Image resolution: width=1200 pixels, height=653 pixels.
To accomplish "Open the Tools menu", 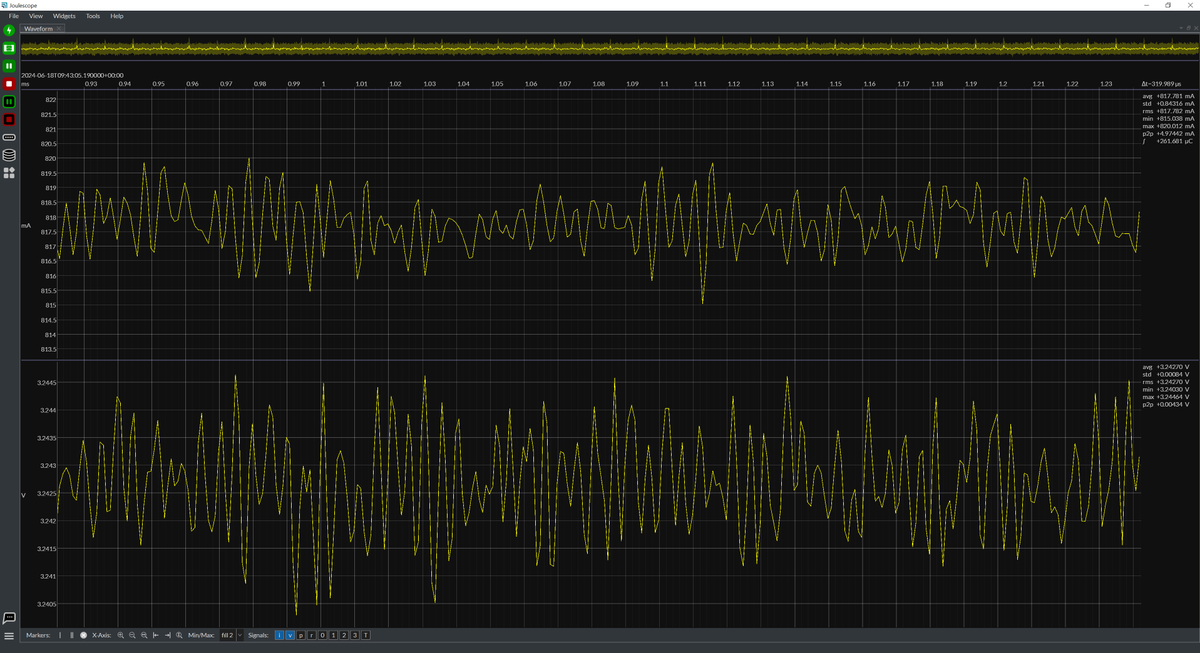I will pos(93,16).
